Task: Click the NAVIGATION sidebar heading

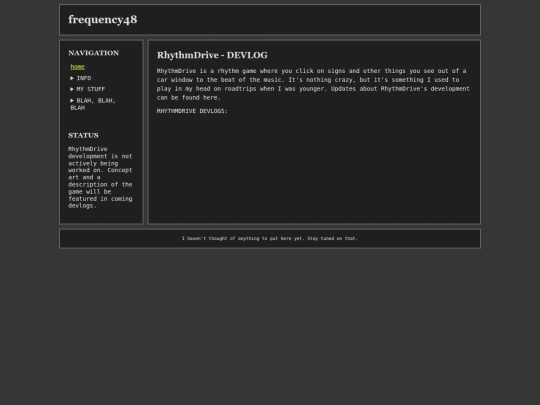Action: click(x=93, y=53)
